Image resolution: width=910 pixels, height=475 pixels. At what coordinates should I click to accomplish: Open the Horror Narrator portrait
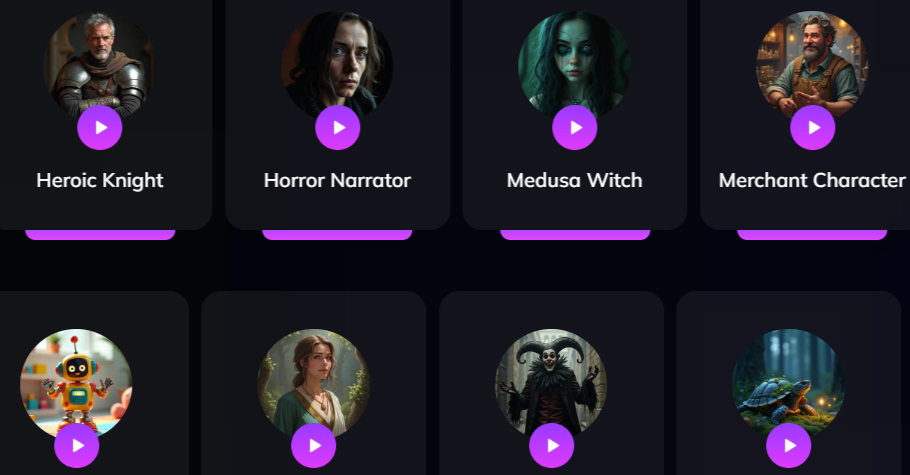(x=337, y=63)
